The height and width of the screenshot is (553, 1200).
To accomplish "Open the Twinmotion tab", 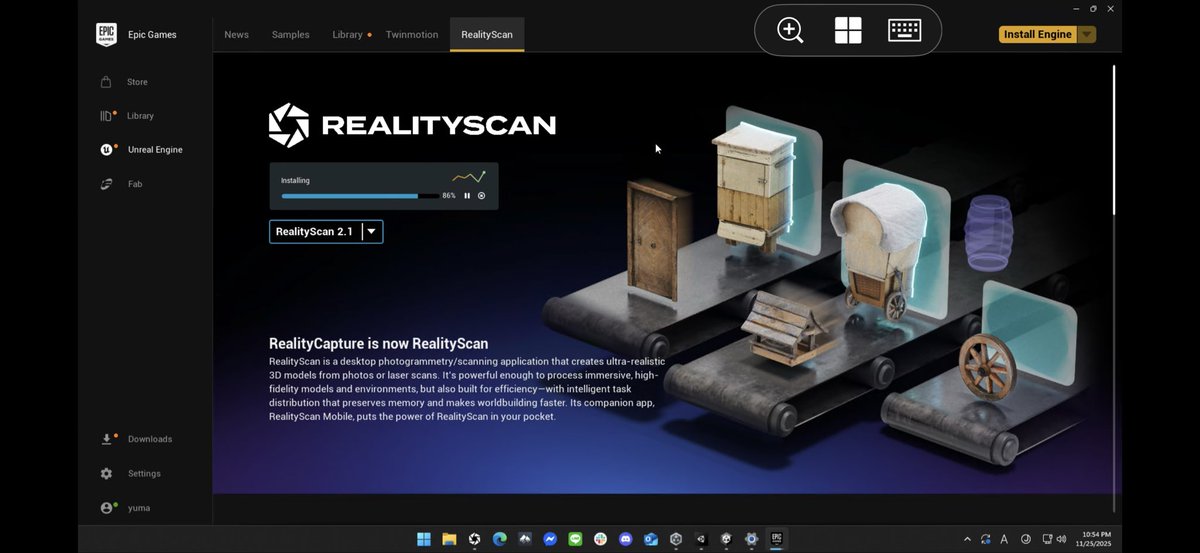I will 412,34.
